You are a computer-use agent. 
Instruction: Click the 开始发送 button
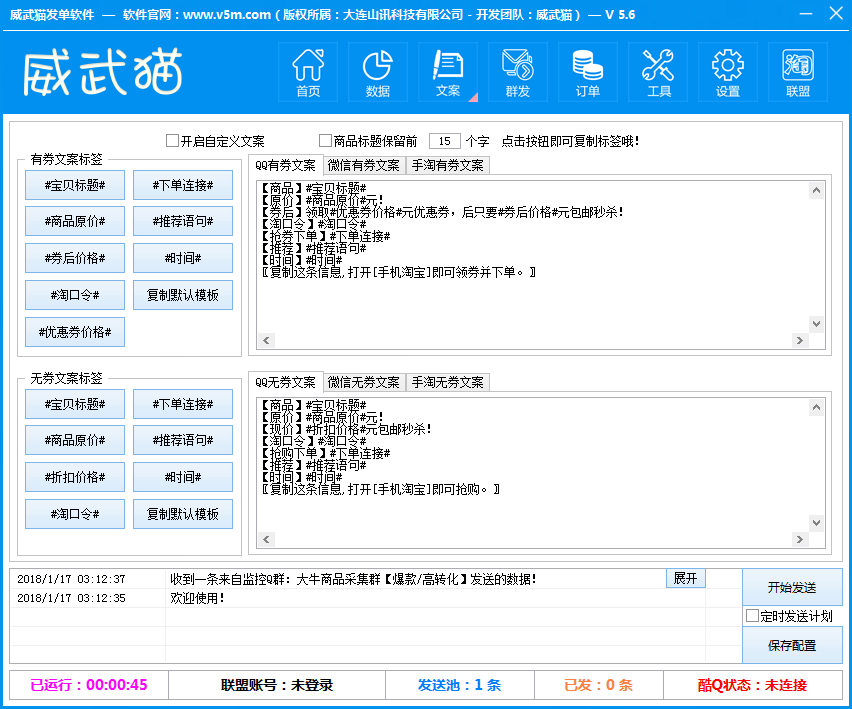[x=791, y=587]
